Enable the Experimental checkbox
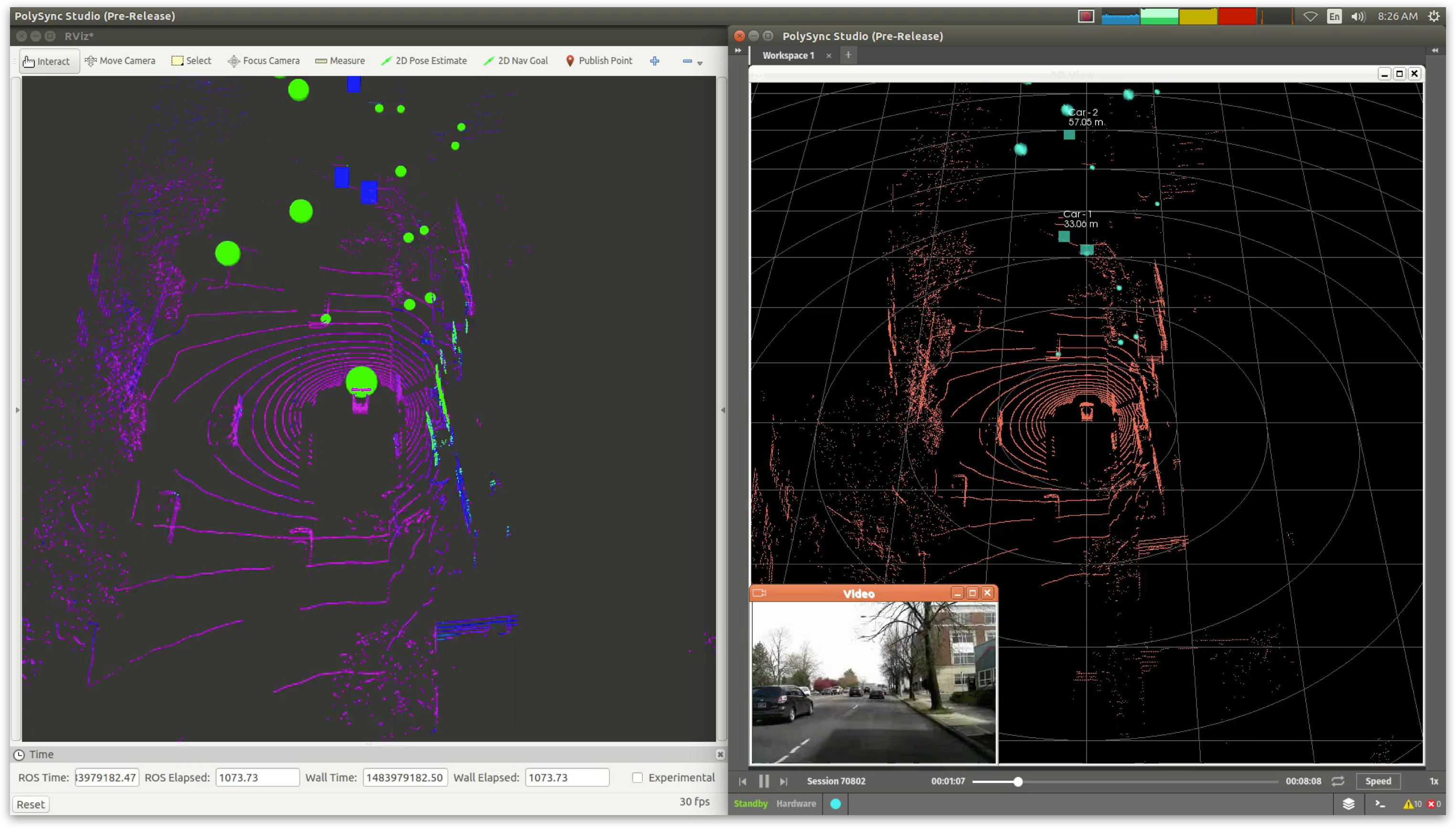This screenshot has height=828, width=1456. (x=637, y=777)
